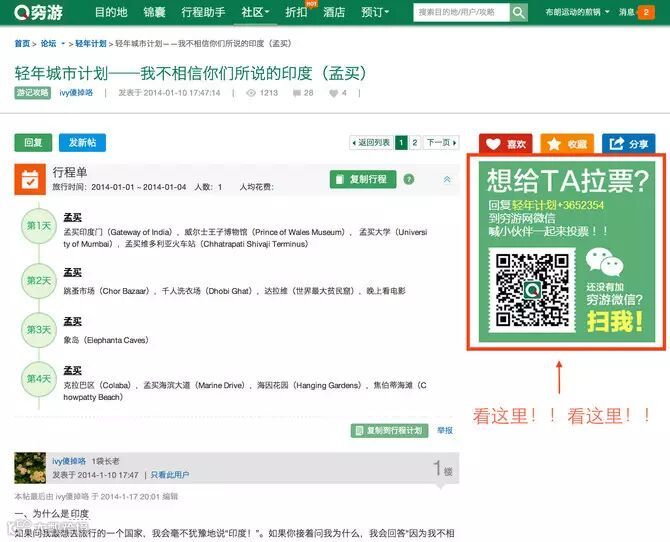Click ivy username in first post header
The height and width of the screenshot is (542, 670).
(x=69, y=461)
